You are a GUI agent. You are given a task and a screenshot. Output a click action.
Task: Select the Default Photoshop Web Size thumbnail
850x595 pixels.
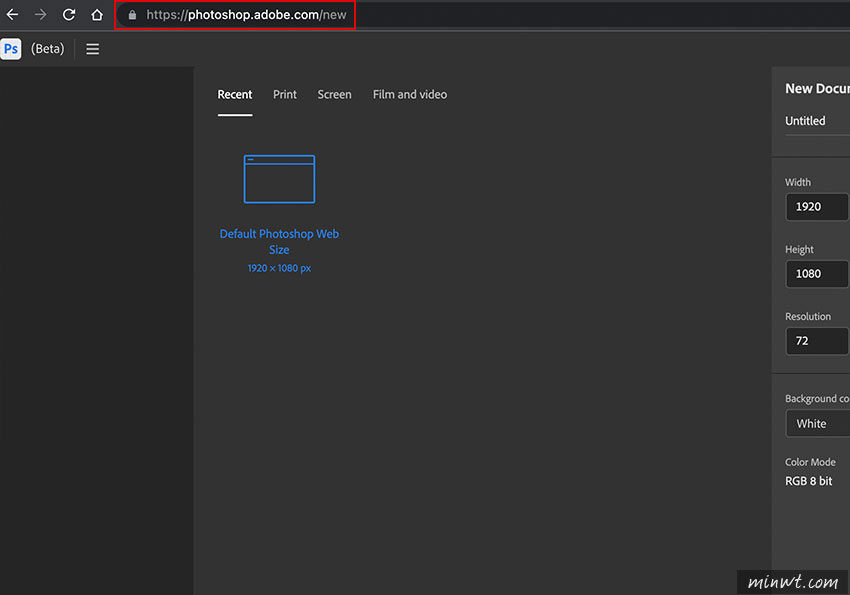point(279,179)
